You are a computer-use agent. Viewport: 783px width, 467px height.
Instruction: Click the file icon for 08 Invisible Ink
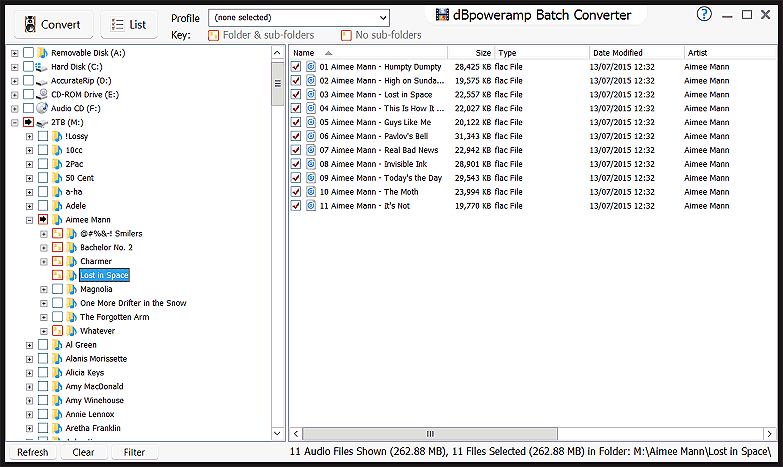point(311,164)
